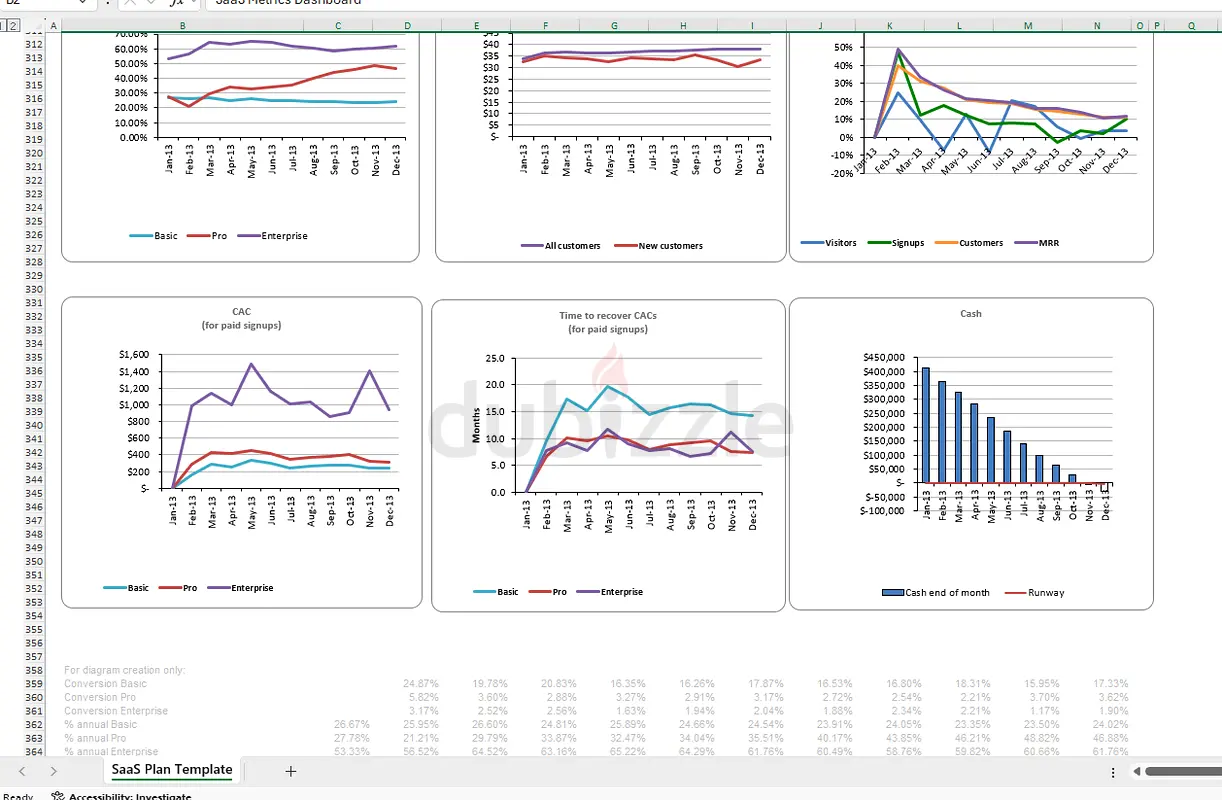Expand outline to level 2

14,25
